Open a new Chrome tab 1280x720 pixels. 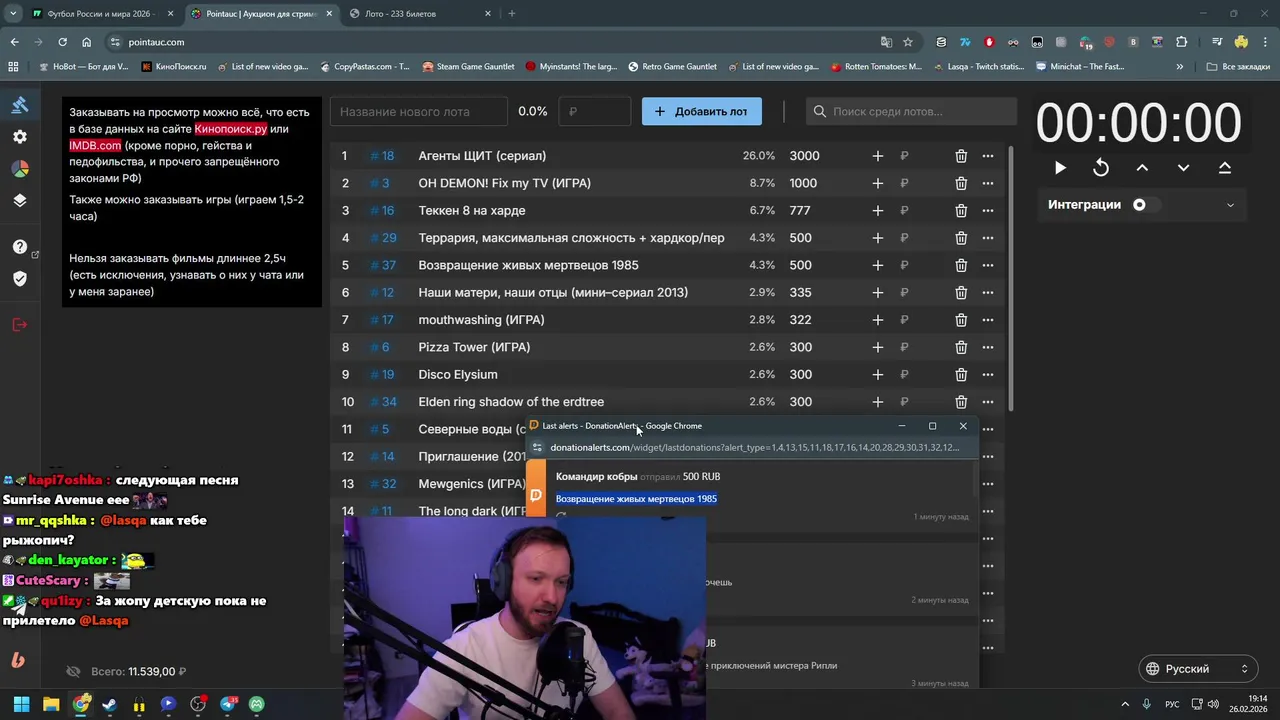512,14
